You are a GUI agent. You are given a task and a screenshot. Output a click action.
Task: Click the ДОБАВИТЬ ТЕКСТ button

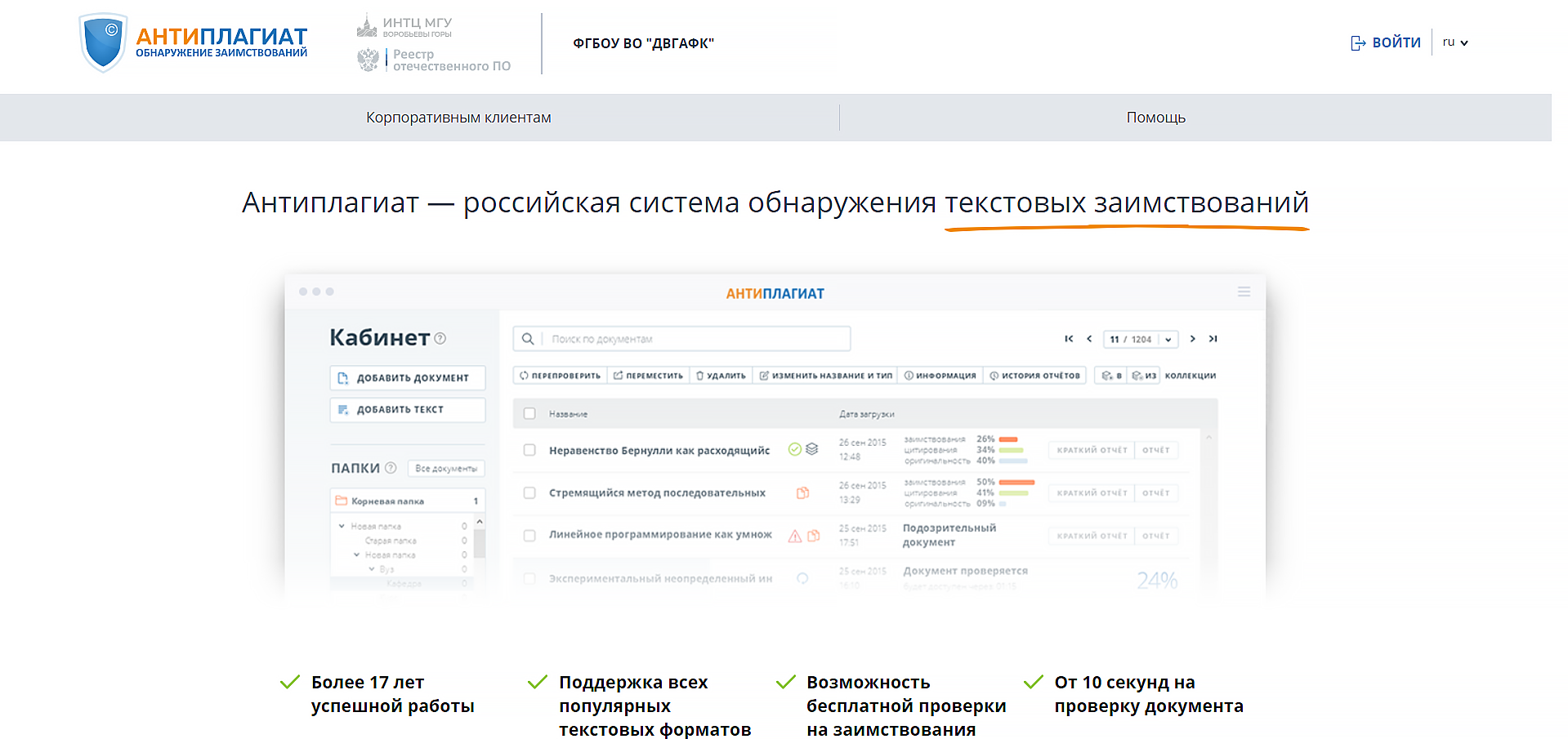(408, 410)
